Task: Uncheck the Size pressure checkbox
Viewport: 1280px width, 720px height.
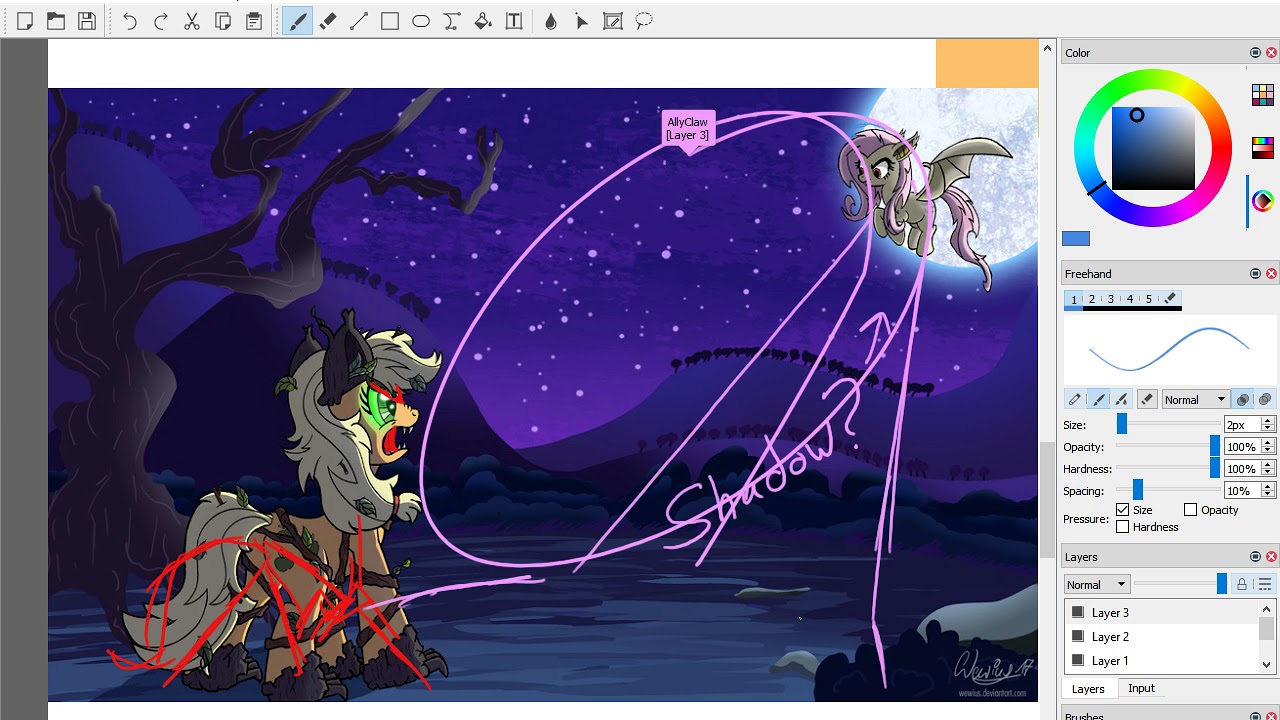Action: click(1122, 510)
